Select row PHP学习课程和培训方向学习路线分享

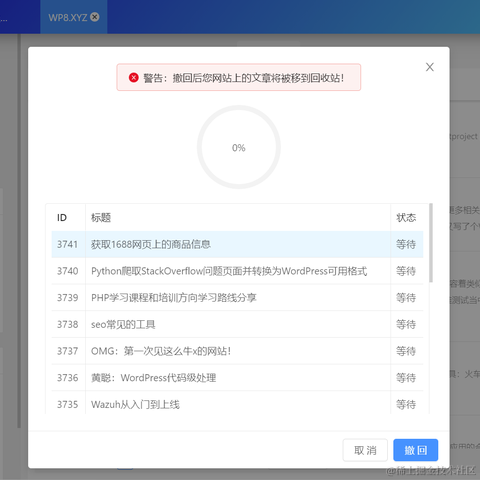click(237, 298)
